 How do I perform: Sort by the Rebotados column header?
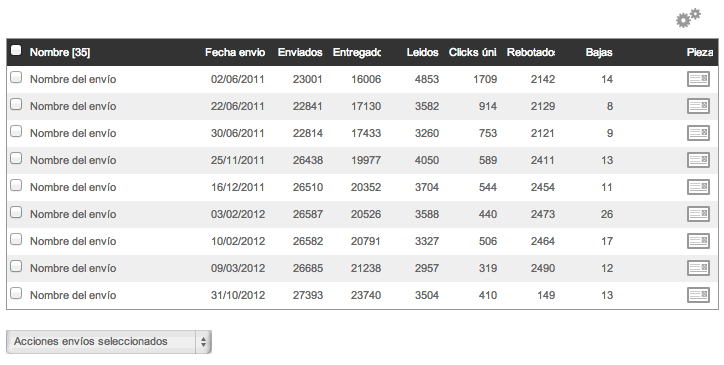click(531, 52)
